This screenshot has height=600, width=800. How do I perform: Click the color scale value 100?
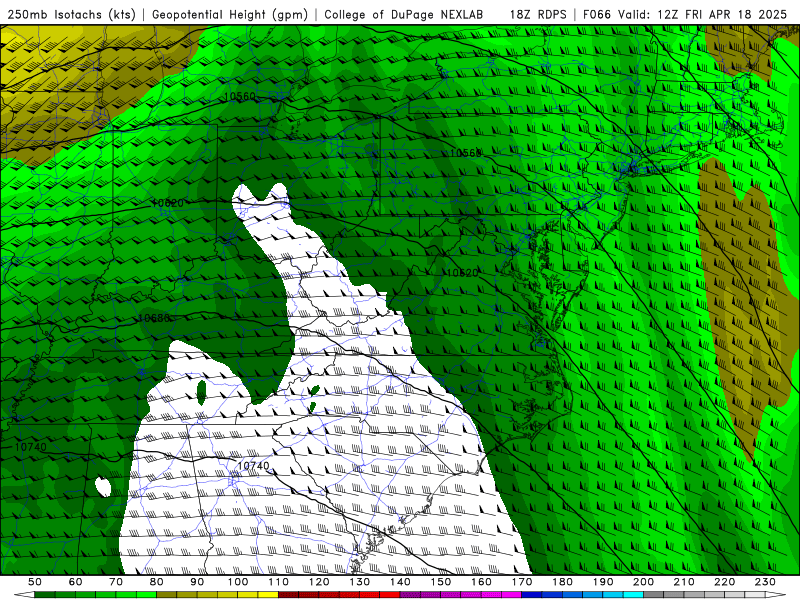click(x=238, y=582)
